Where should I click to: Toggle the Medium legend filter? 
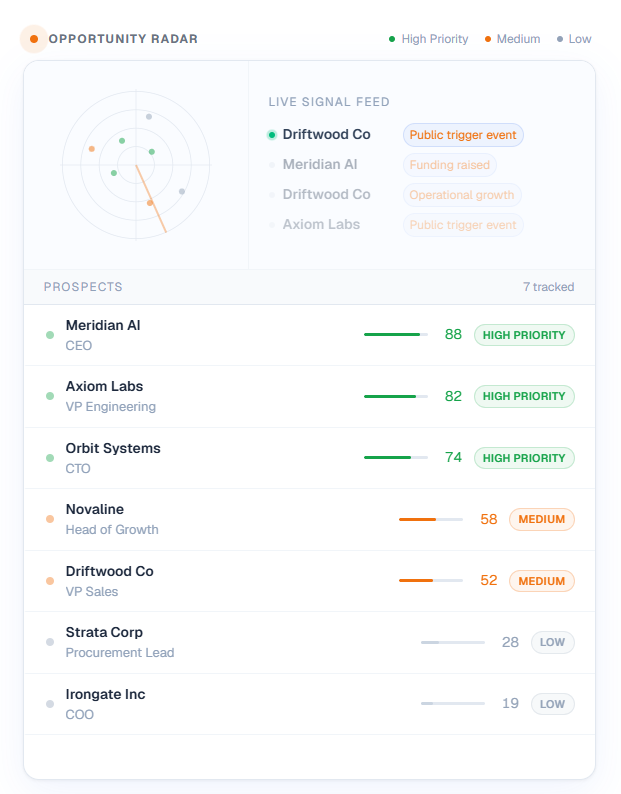(x=513, y=39)
